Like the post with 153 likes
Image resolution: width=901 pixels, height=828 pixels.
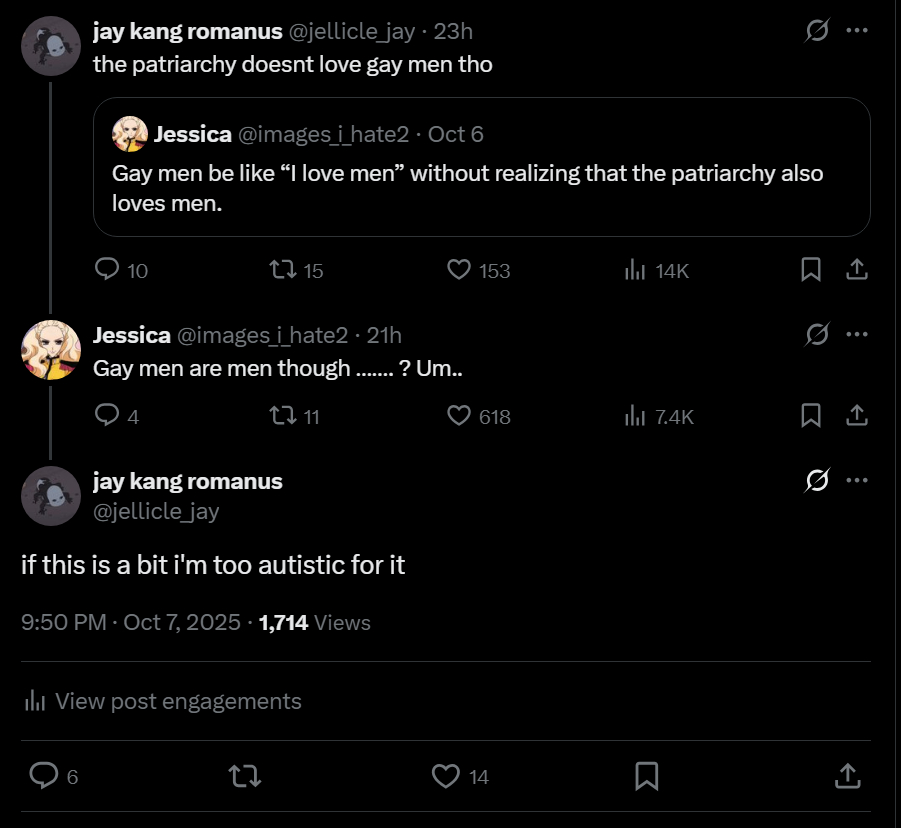click(x=459, y=270)
